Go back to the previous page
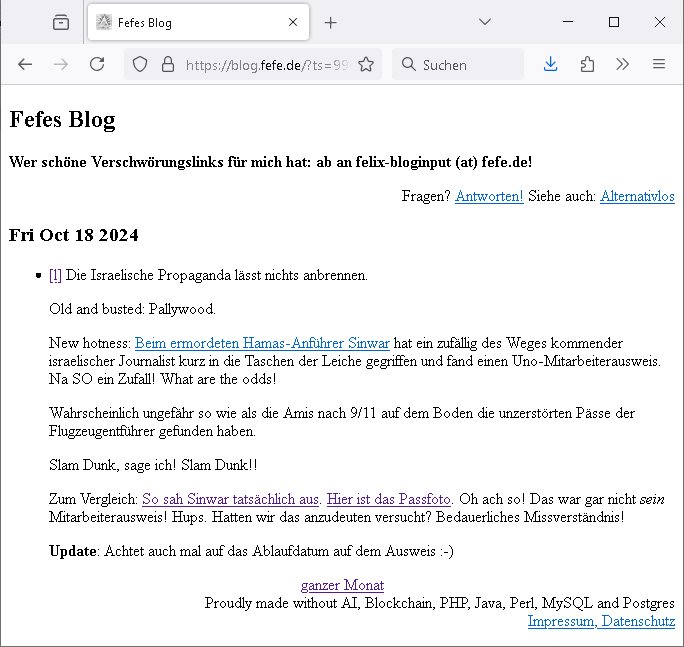 (25, 64)
